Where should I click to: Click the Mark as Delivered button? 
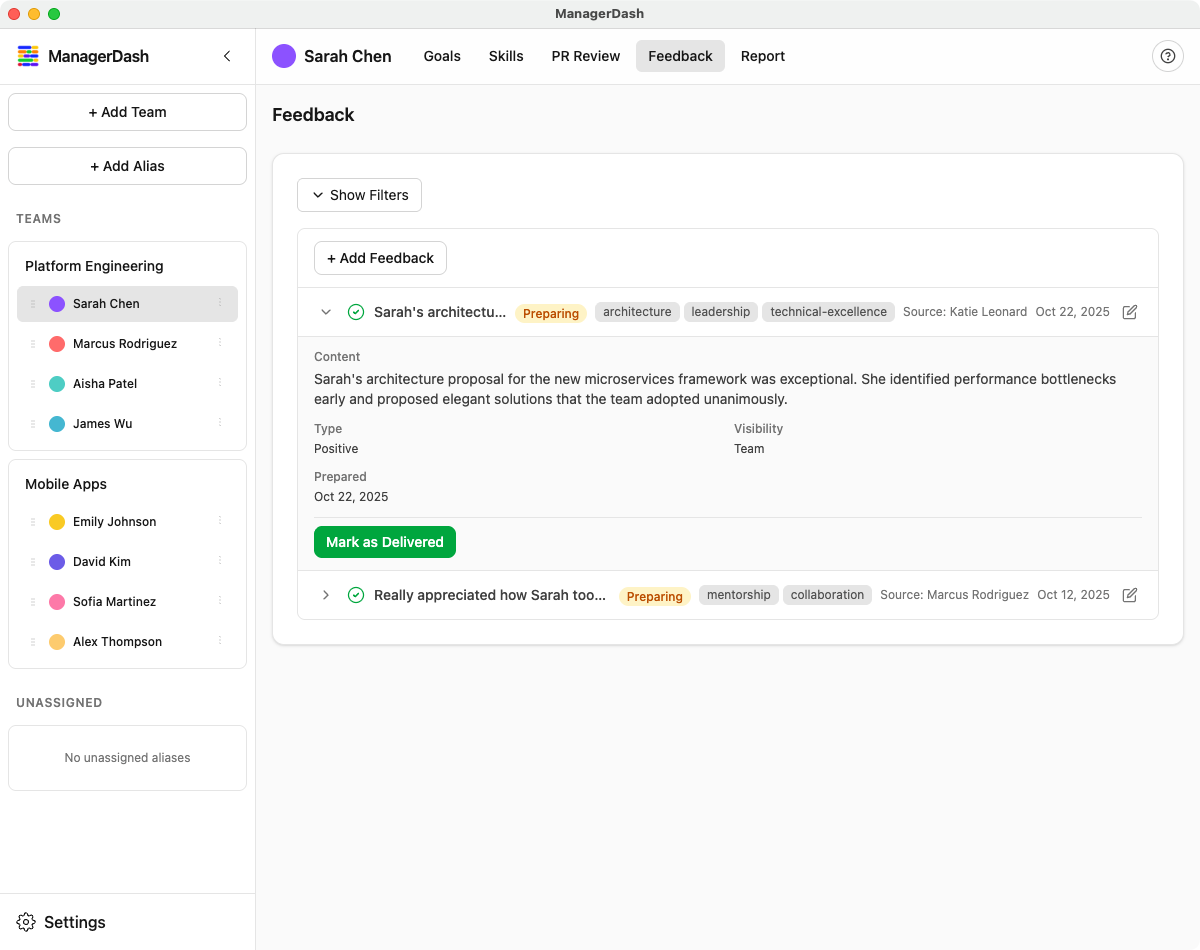coord(384,541)
